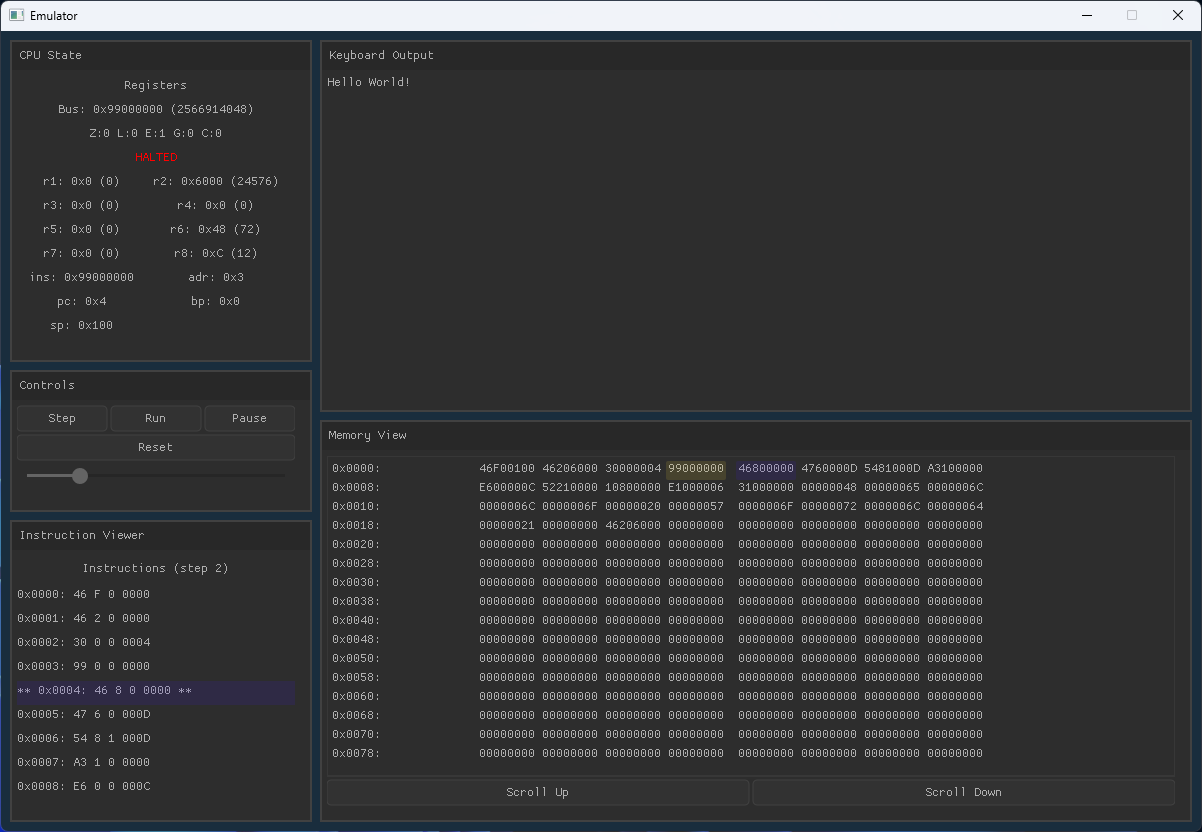Click memory word E600000C
1202x832 pixels.
507,487
